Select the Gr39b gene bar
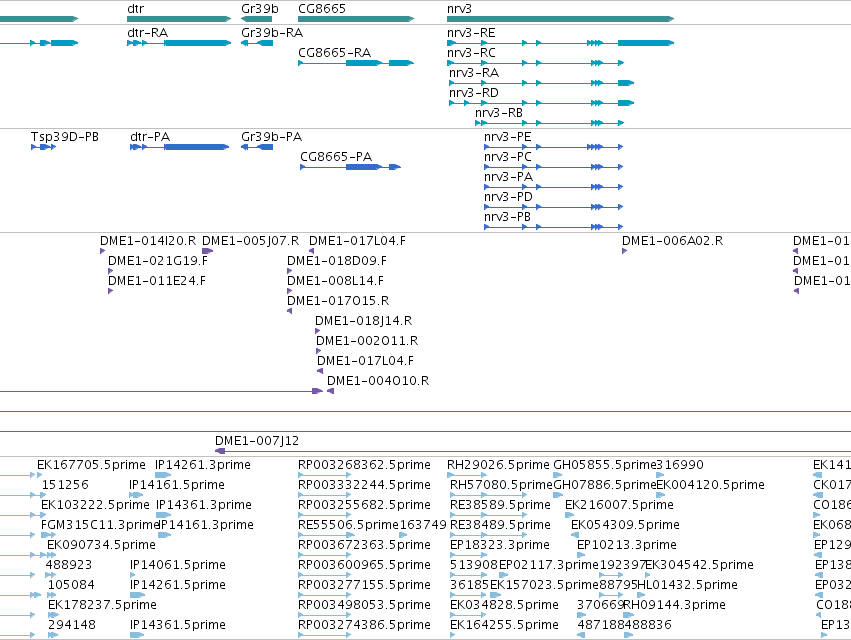This screenshot has height=640, width=851. 256,19
